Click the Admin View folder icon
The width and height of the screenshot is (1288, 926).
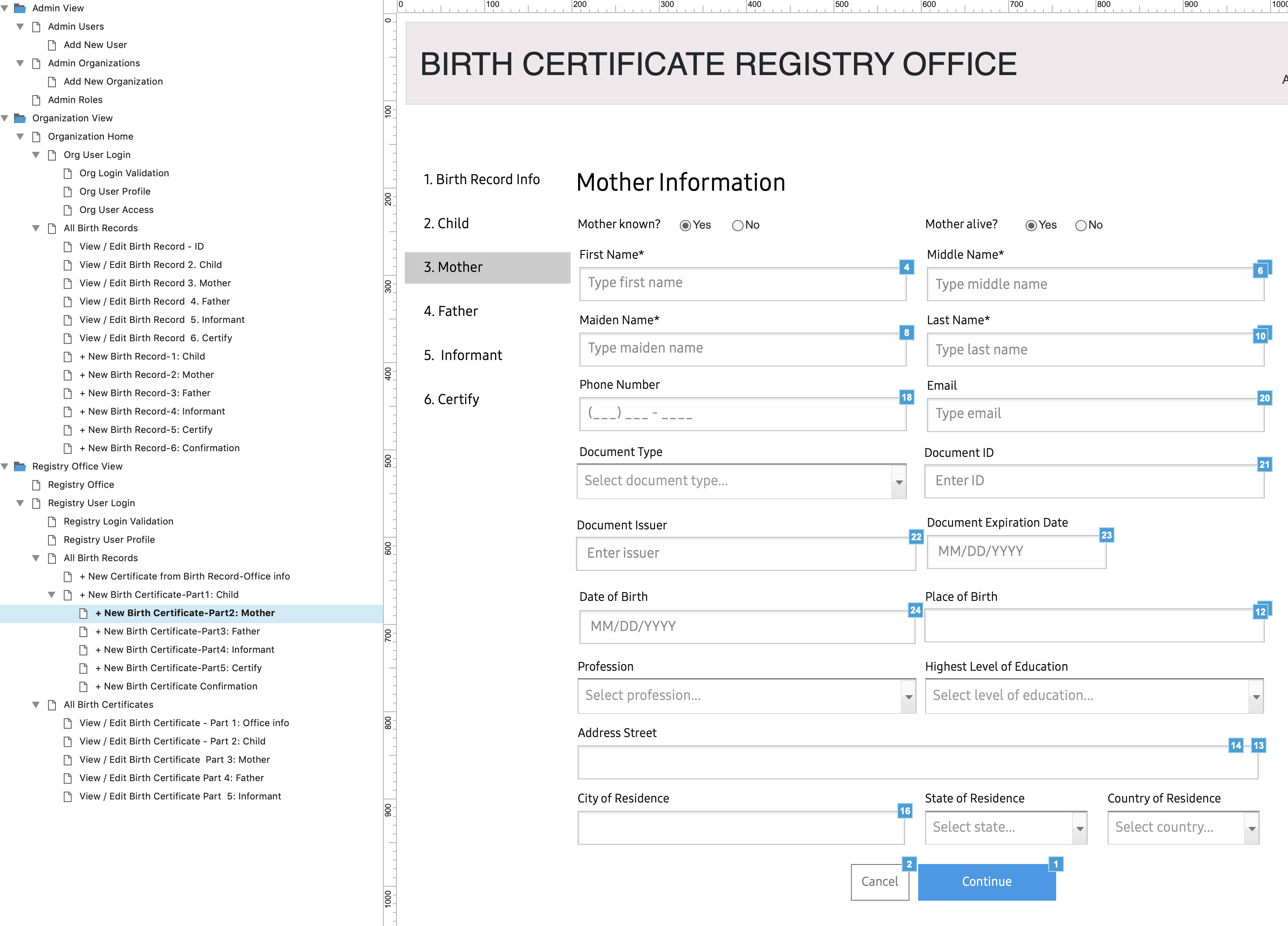(20, 8)
